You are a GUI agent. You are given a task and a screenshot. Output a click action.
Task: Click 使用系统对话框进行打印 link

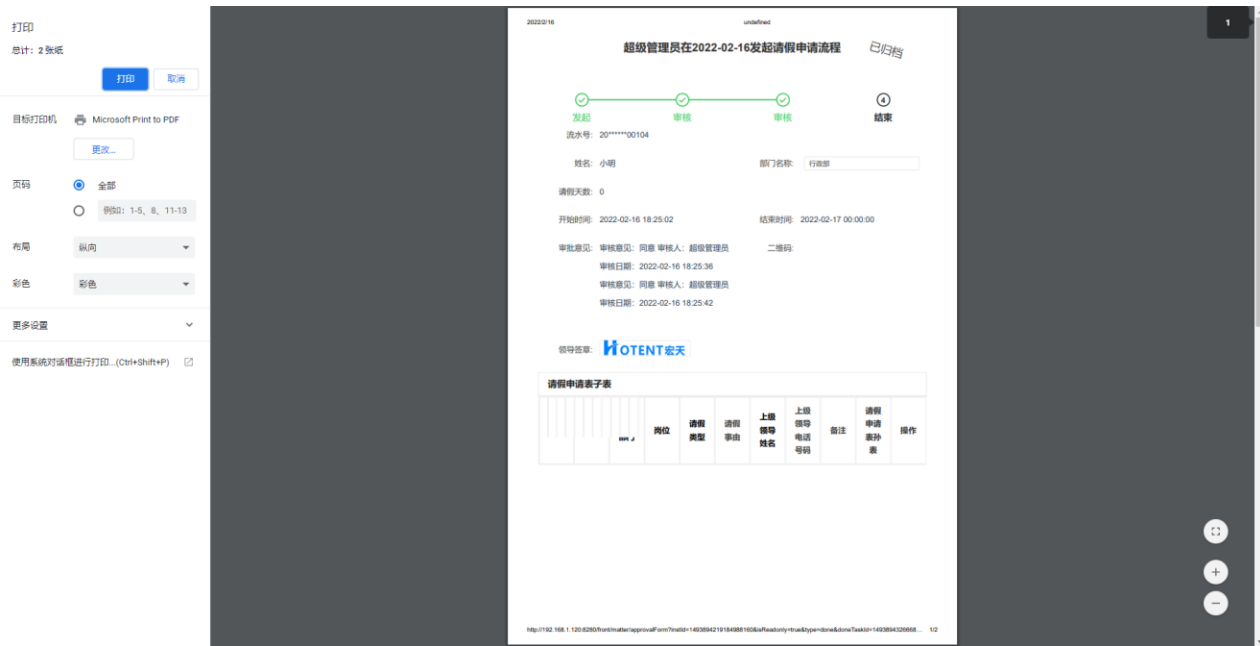pos(91,362)
